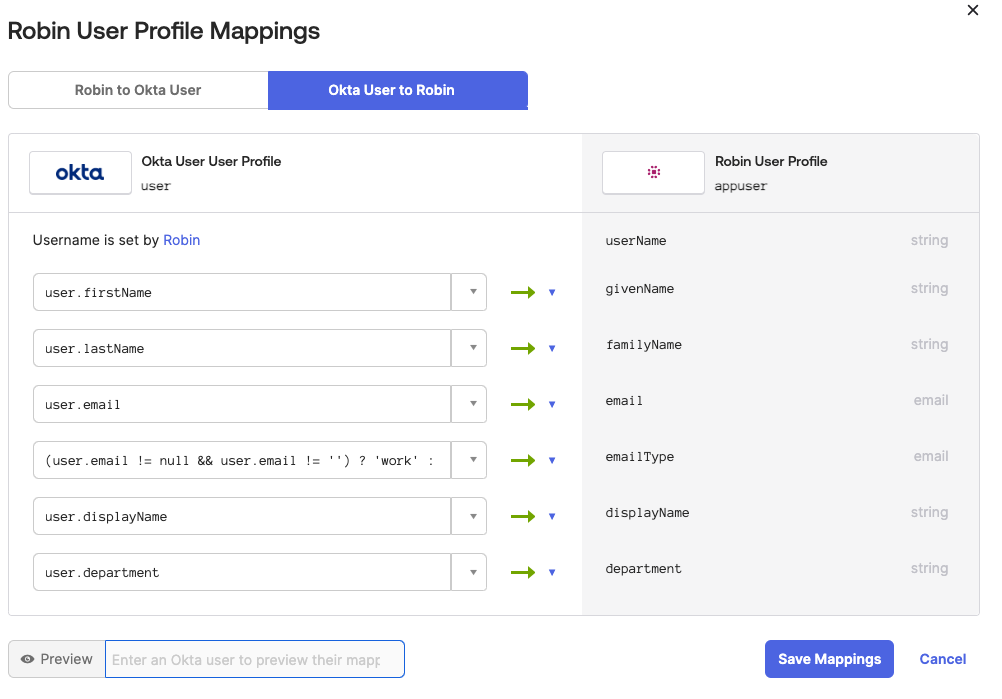Click the Save Mappings button
This screenshot has width=1002, height=699.
click(x=829, y=659)
